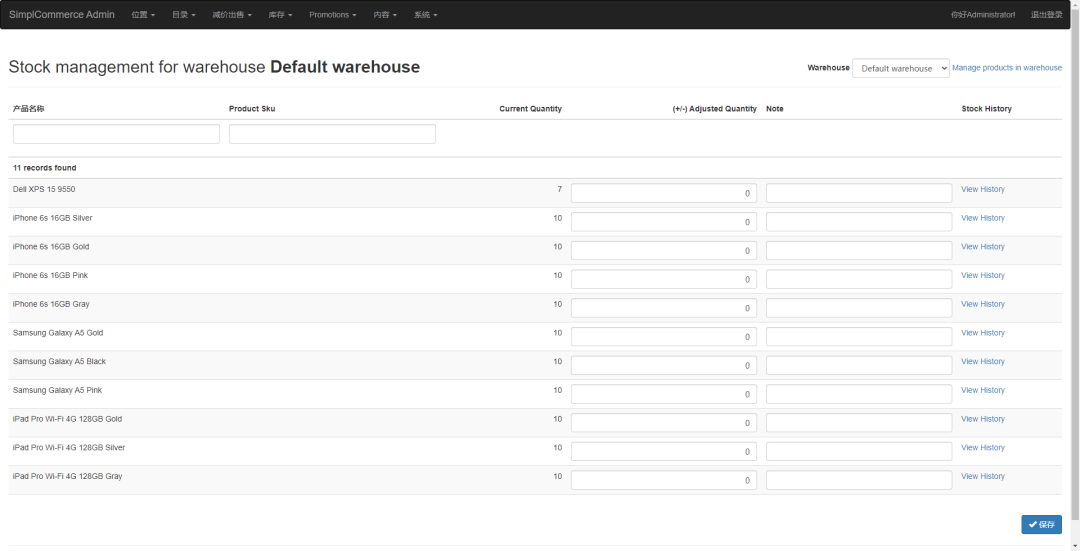View History for iPhone 6s 16GB Gray

coord(983,304)
